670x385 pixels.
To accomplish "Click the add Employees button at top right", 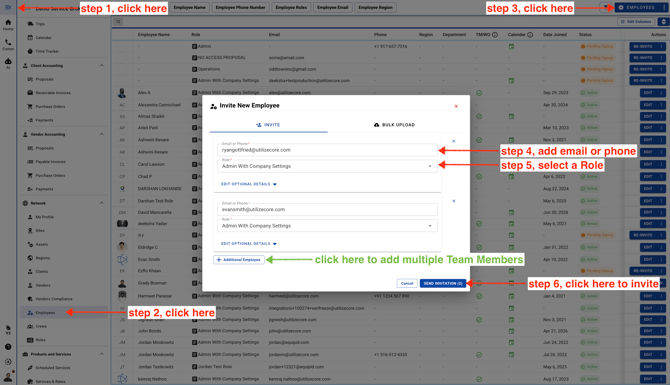I will [637, 7].
